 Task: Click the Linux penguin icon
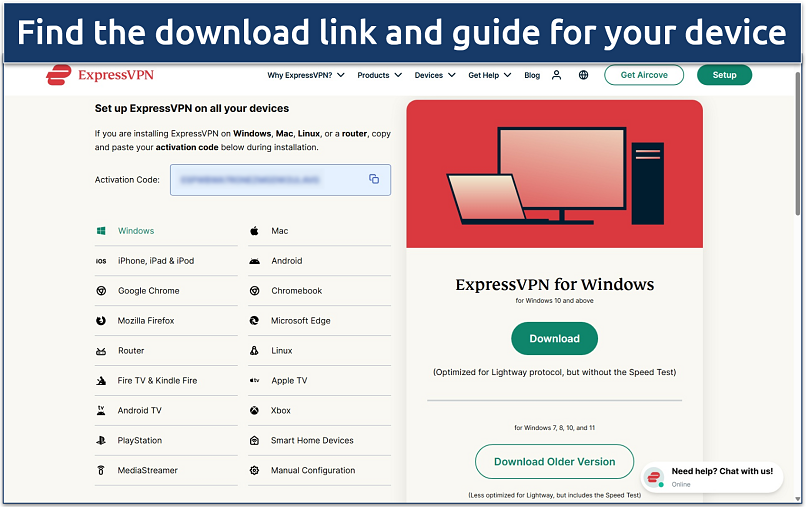coord(254,351)
